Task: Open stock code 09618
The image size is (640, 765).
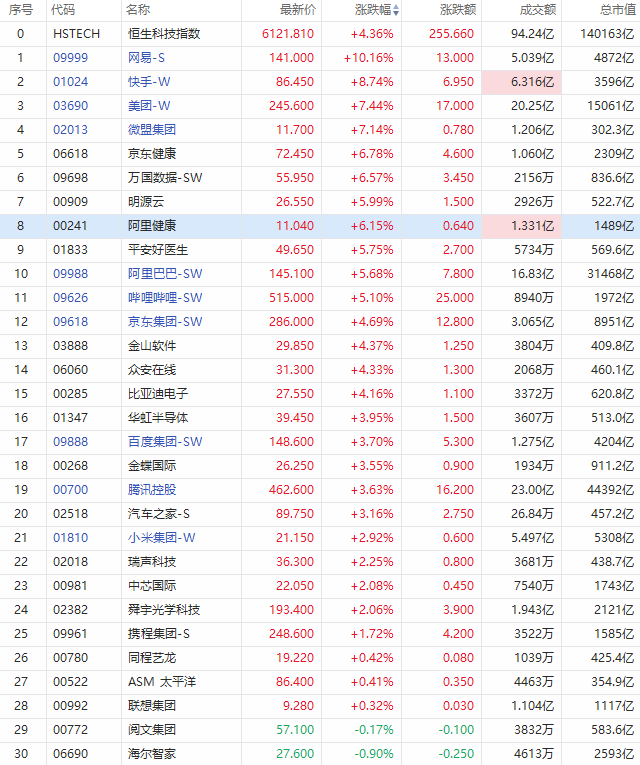Action: [x=70, y=322]
